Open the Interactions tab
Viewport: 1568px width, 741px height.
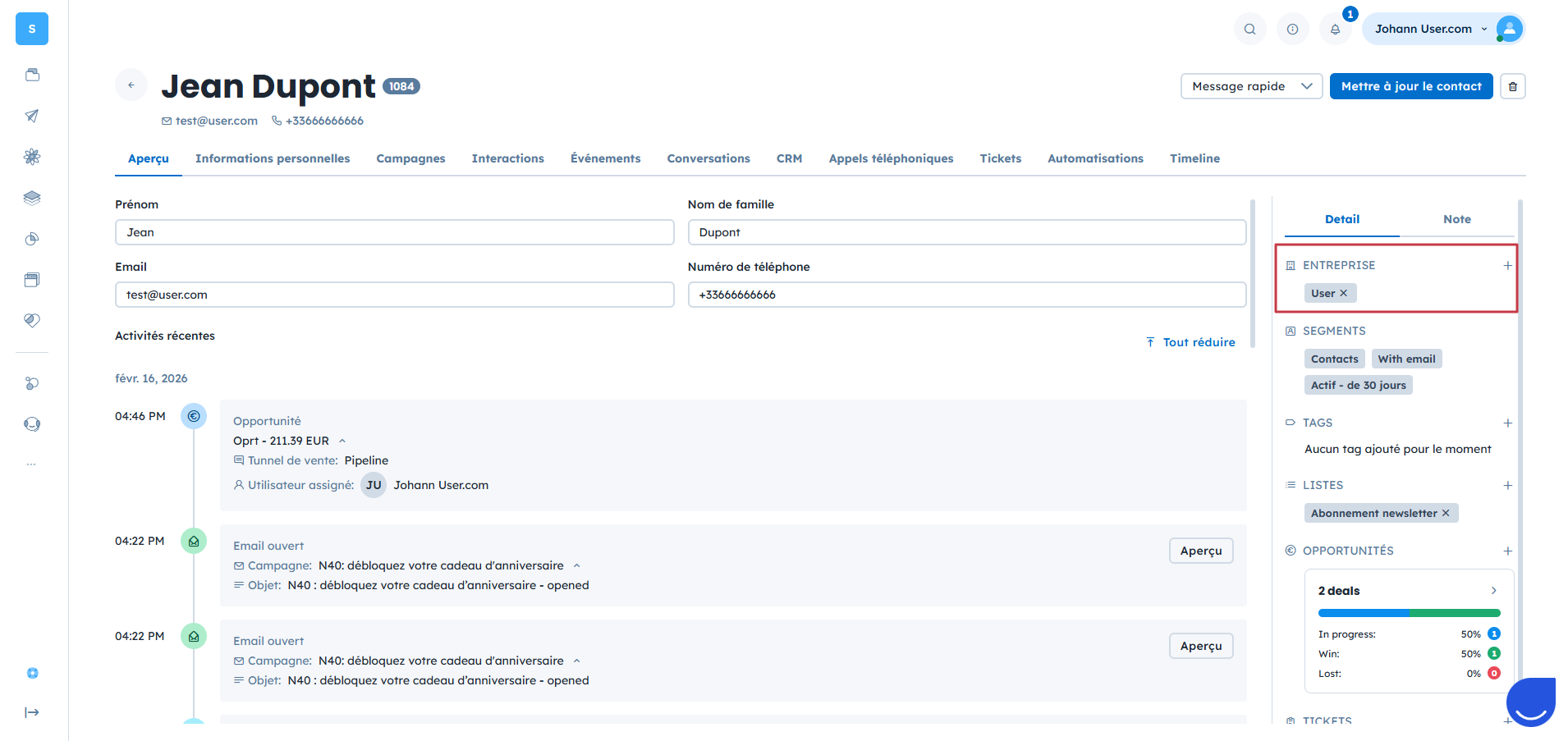pyautogui.click(x=507, y=158)
